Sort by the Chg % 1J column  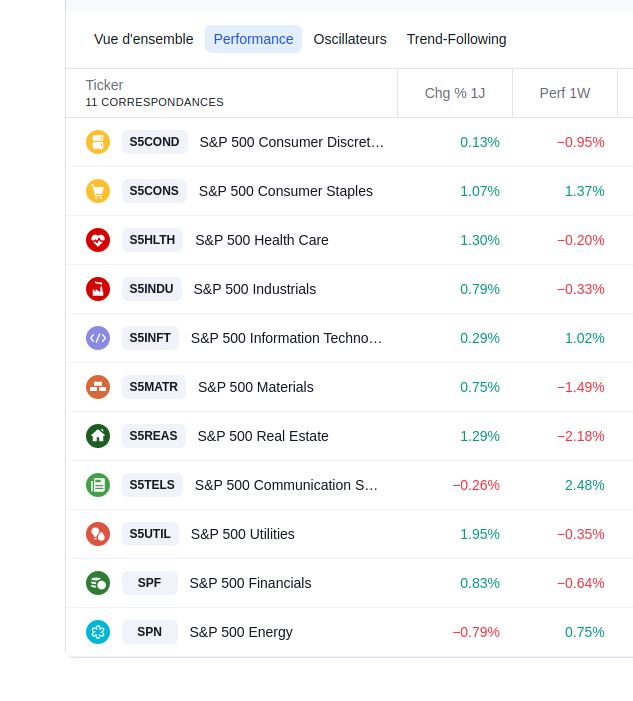pyautogui.click(x=455, y=93)
